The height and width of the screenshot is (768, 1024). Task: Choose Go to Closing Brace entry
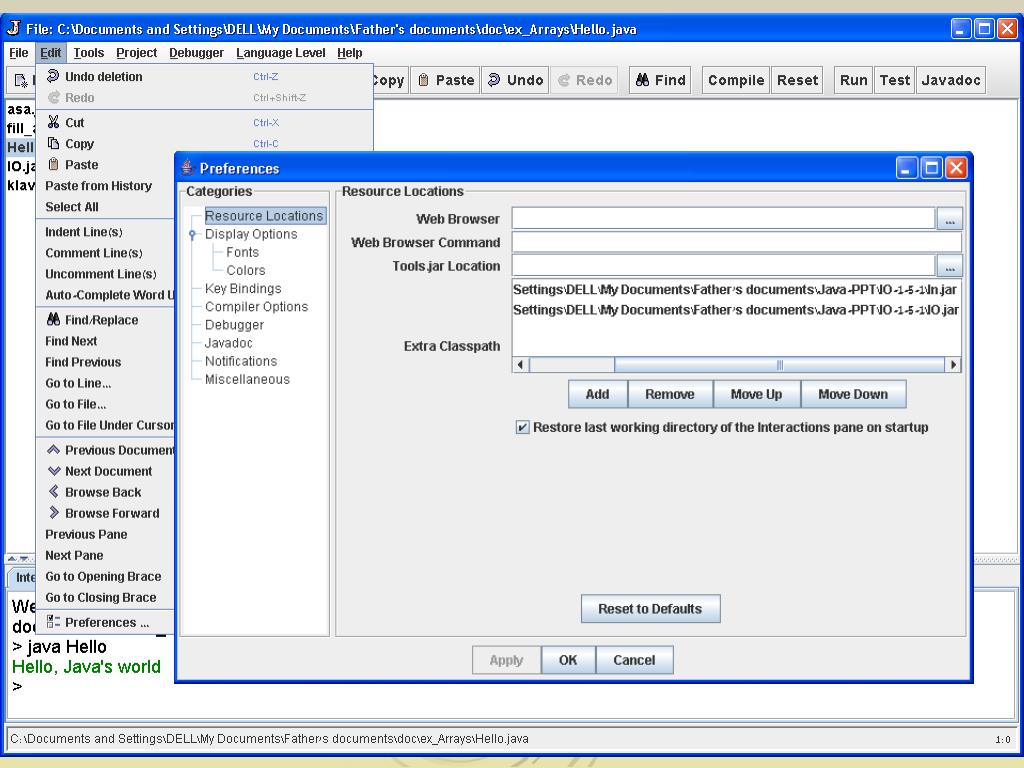coord(106,597)
